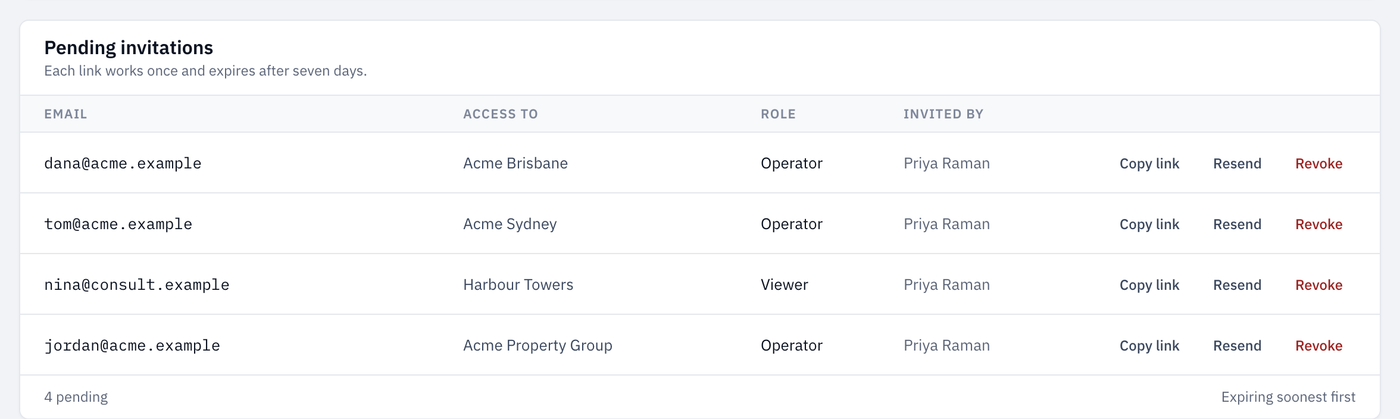The height and width of the screenshot is (419, 1400).
Task: Click the 'Expiring soonest first' footer text
Action: click(1288, 397)
